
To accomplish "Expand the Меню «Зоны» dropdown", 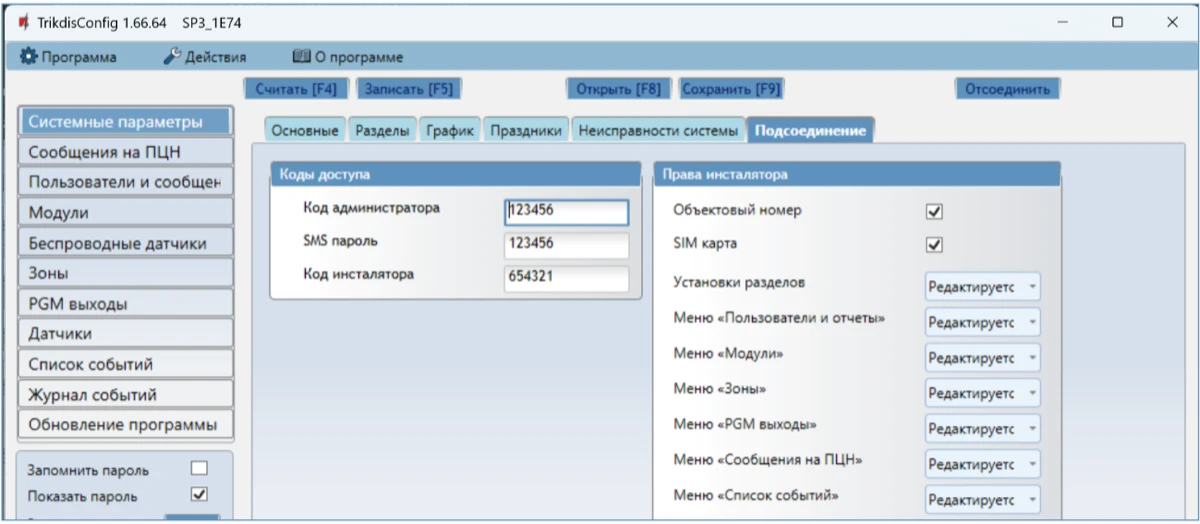I will tap(982, 393).
